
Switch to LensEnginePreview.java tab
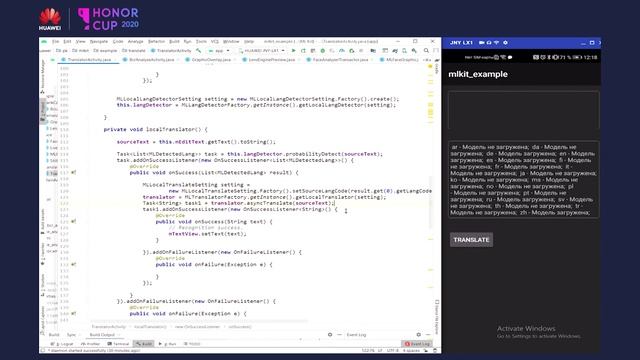pos(271,60)
